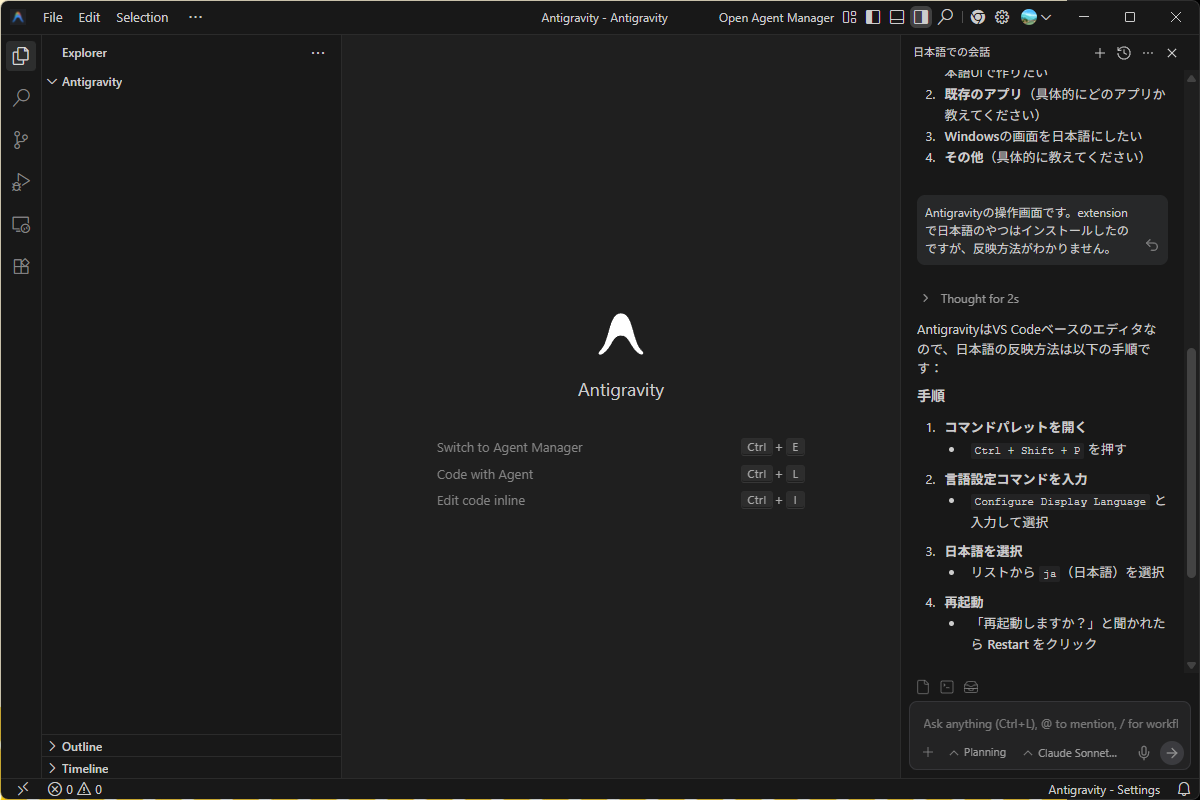Click the microphone voice input icon
Image resolution: width=1200 pixels, height=800 pixels.
pos(1144,753)
